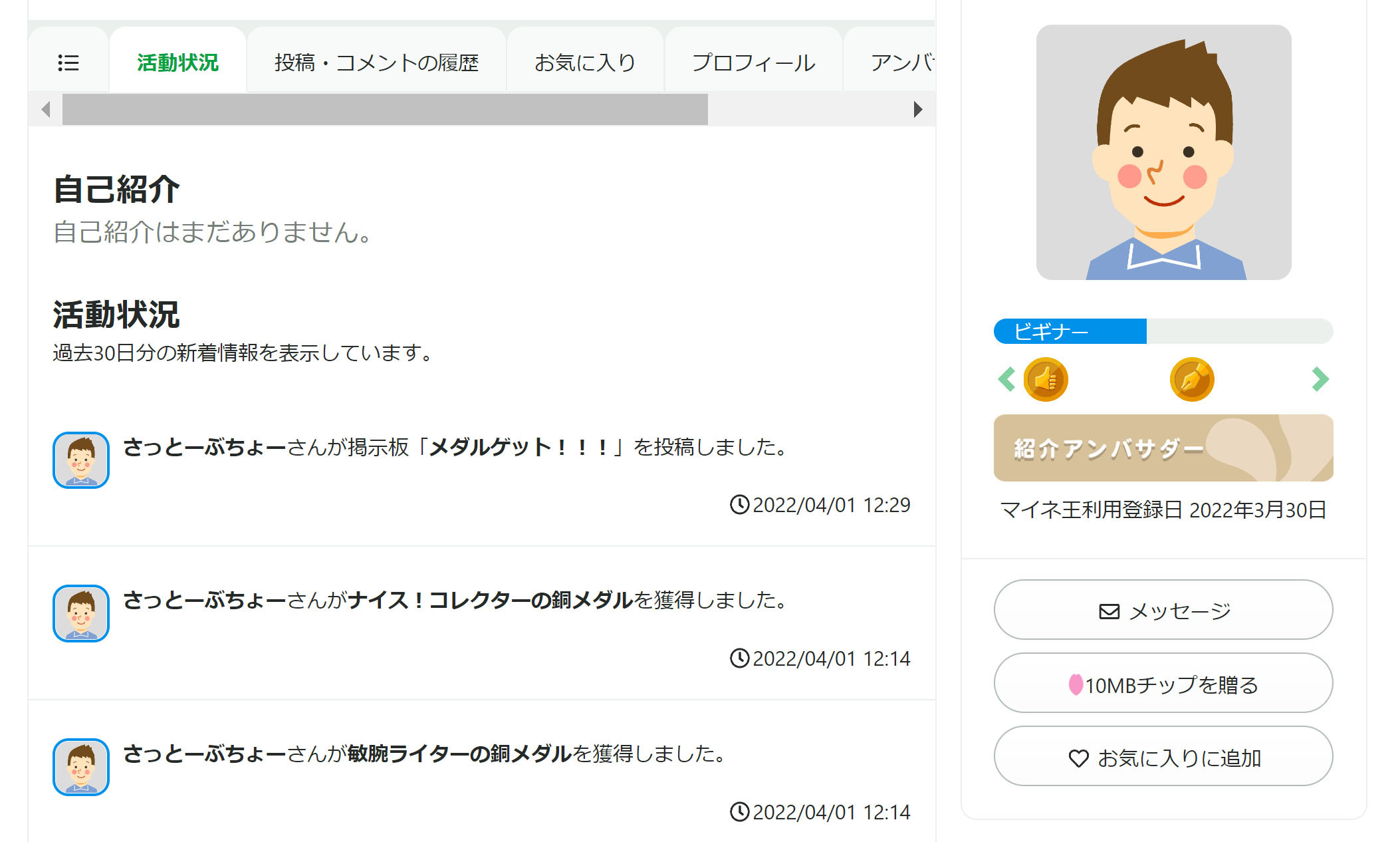Open the お気に入り tab
This screenshot has width=1400, height=842.
coord(585,63)
